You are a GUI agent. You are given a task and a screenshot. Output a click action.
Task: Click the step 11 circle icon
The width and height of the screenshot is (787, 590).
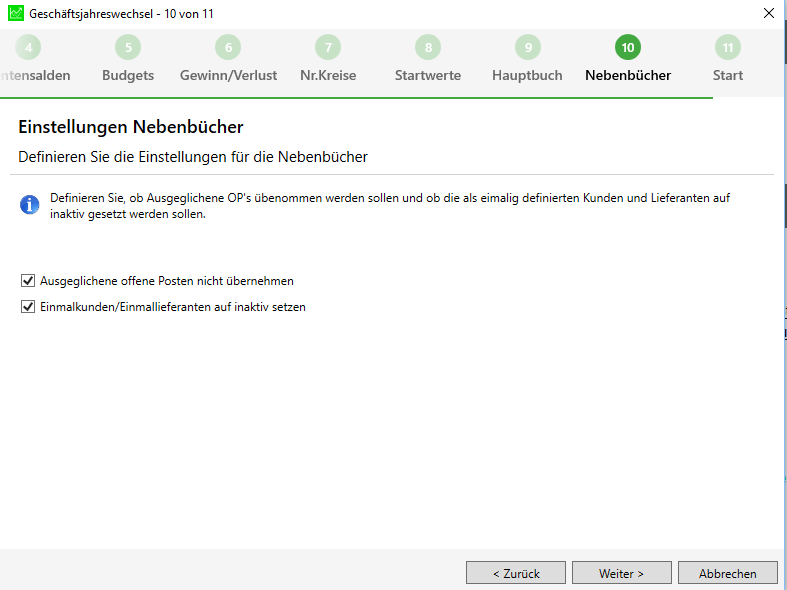click(x=728, y=47)
